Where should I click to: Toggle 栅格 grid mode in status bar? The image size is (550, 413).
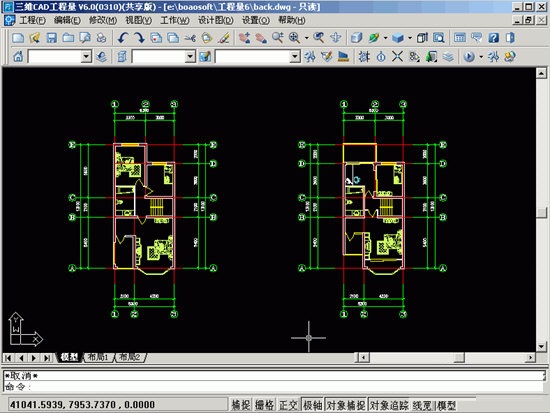pyautogui.click(x=264, y=405)
